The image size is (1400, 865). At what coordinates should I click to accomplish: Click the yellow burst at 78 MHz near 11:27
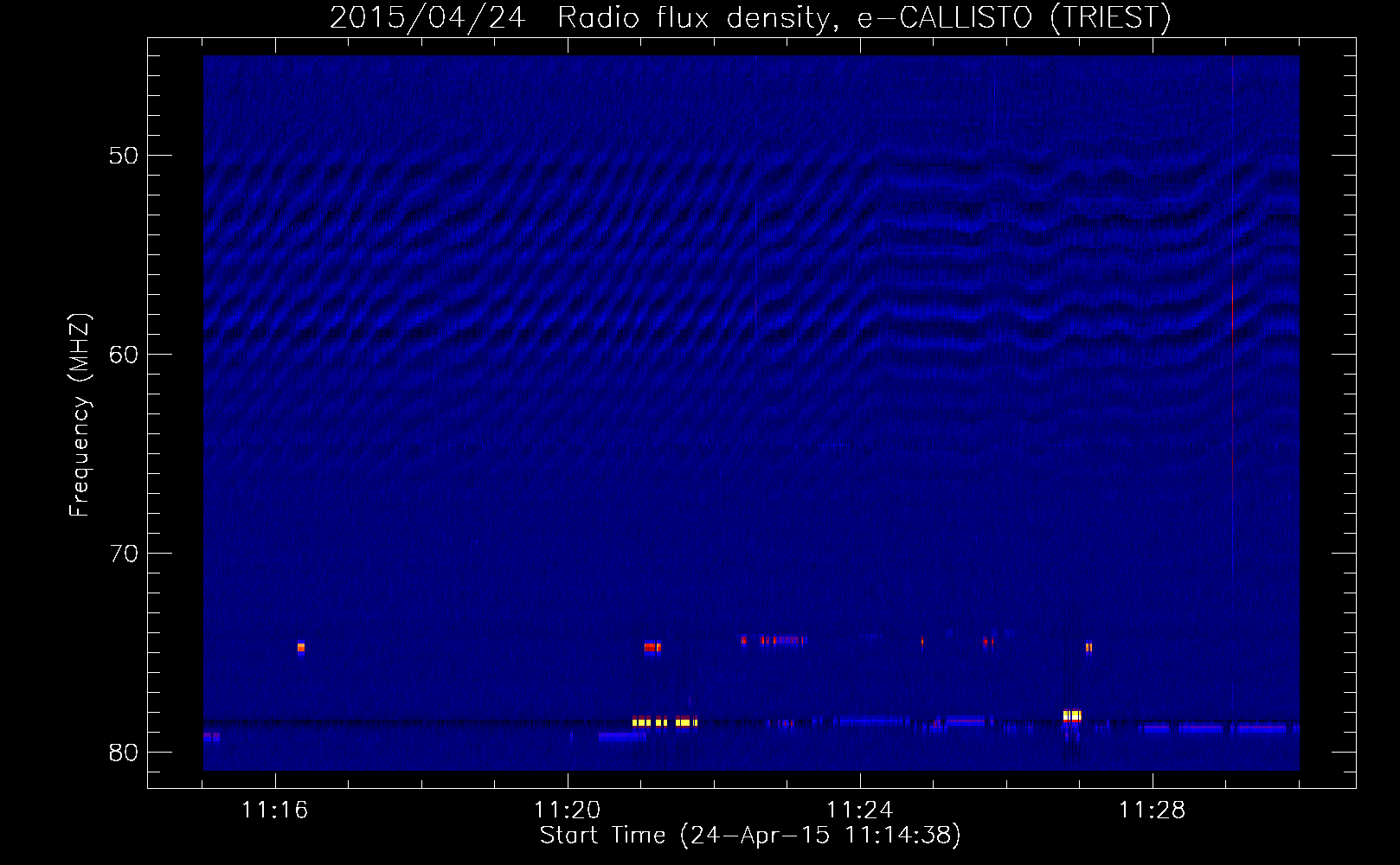(1072, 716)
